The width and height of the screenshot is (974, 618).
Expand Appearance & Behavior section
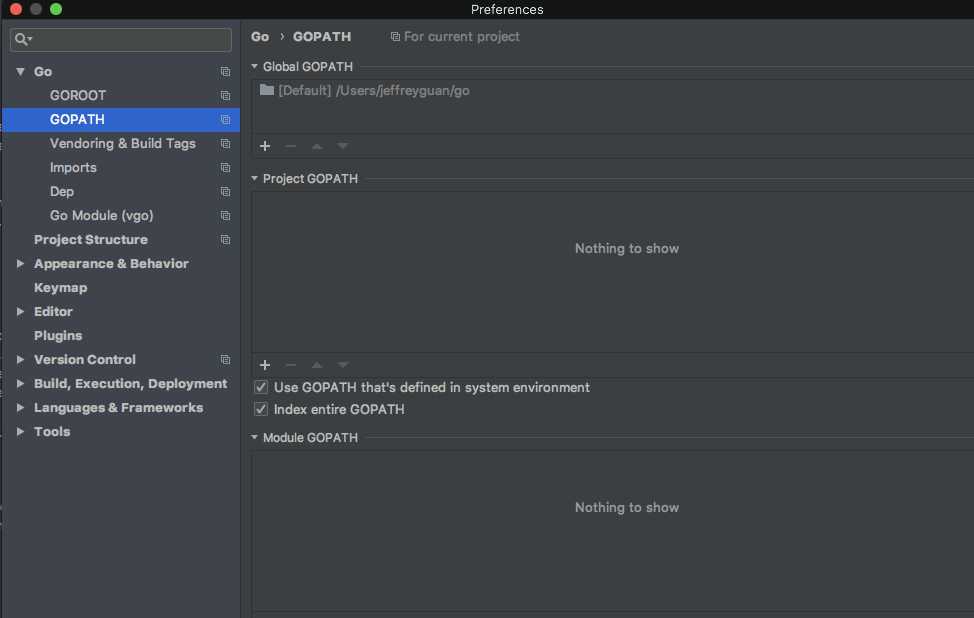tap(20, 264)
